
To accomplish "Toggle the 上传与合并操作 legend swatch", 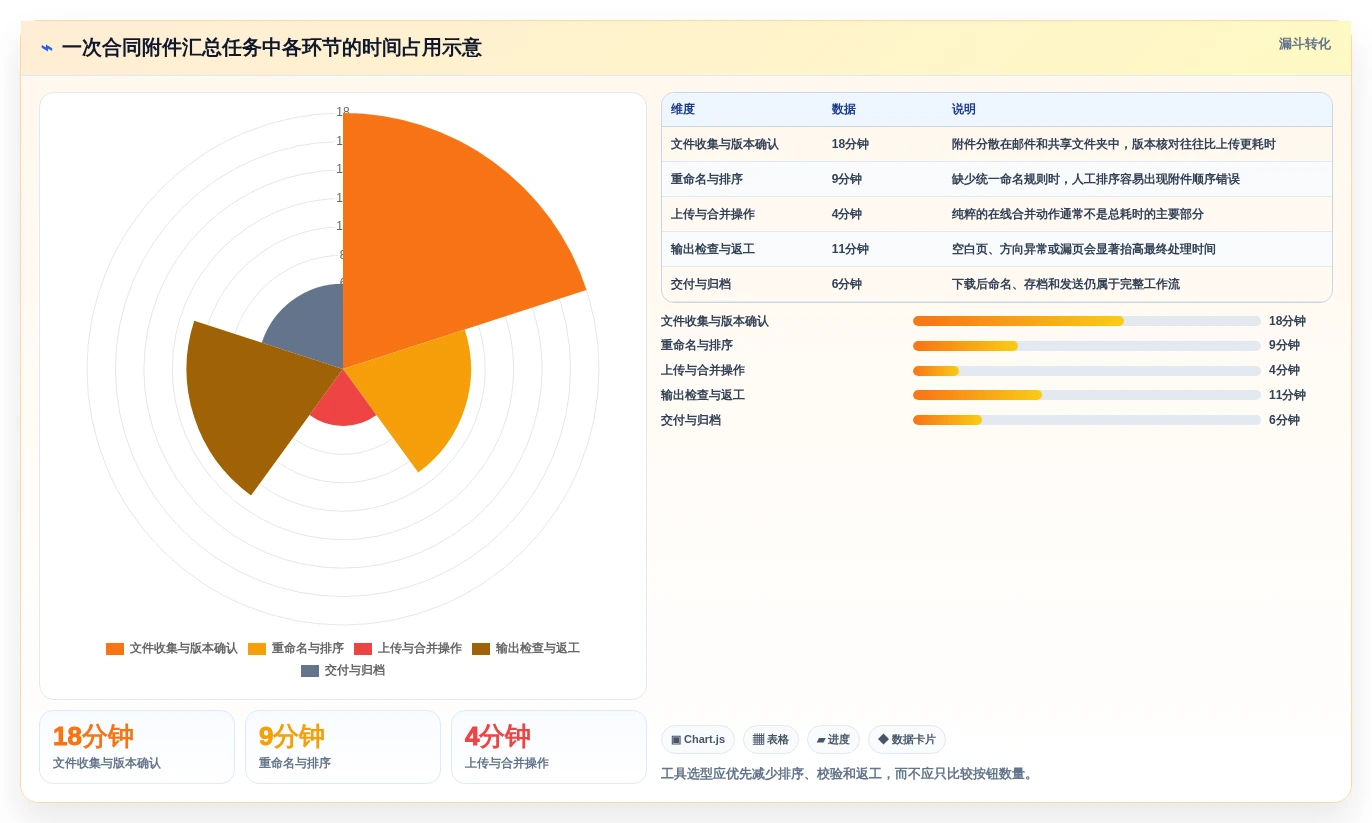I will 363,649.
